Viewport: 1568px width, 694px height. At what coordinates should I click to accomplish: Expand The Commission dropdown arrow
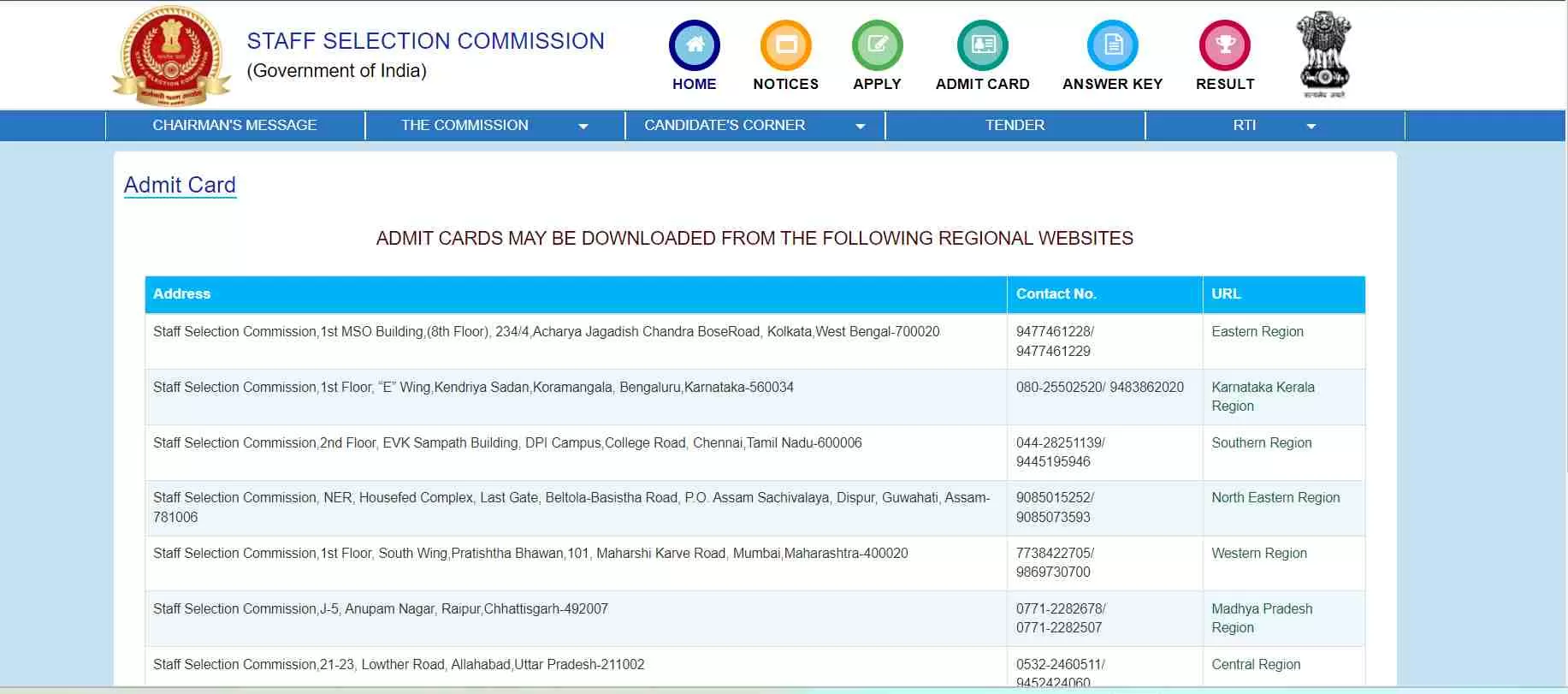[583, 127]
